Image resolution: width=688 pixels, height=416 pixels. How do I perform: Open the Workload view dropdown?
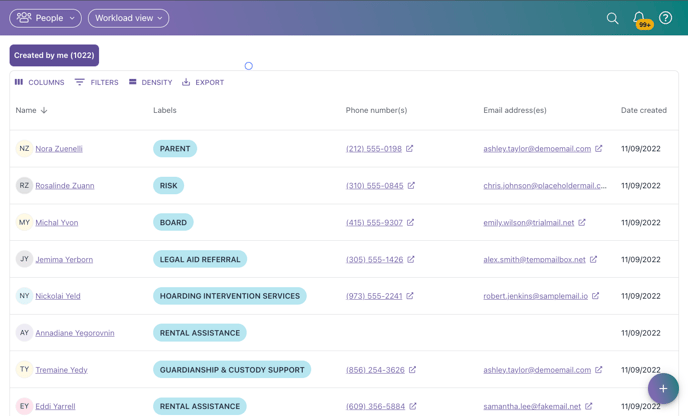tap(128, 18)
